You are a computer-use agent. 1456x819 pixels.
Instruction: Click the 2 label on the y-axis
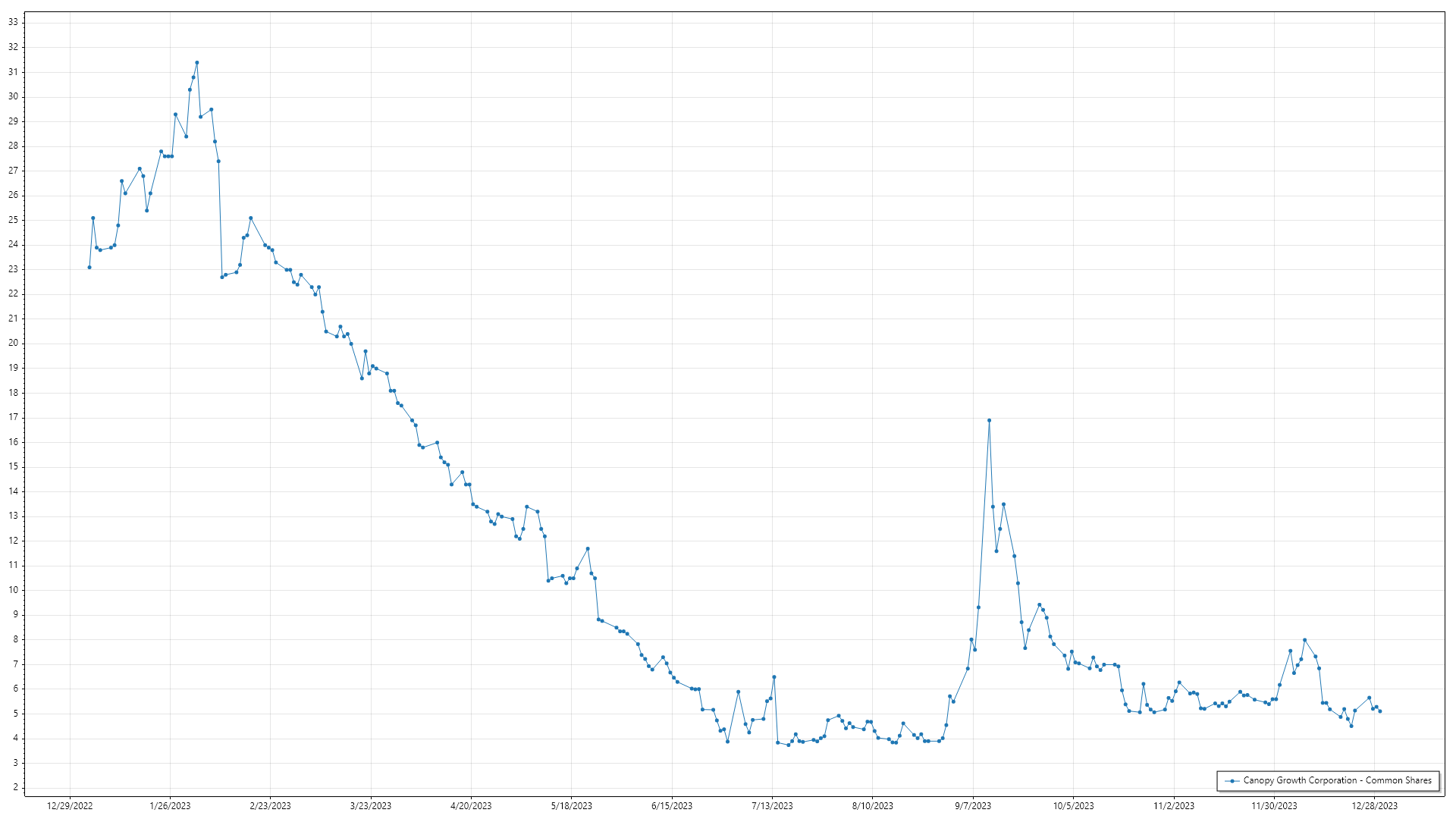[15, 787]
